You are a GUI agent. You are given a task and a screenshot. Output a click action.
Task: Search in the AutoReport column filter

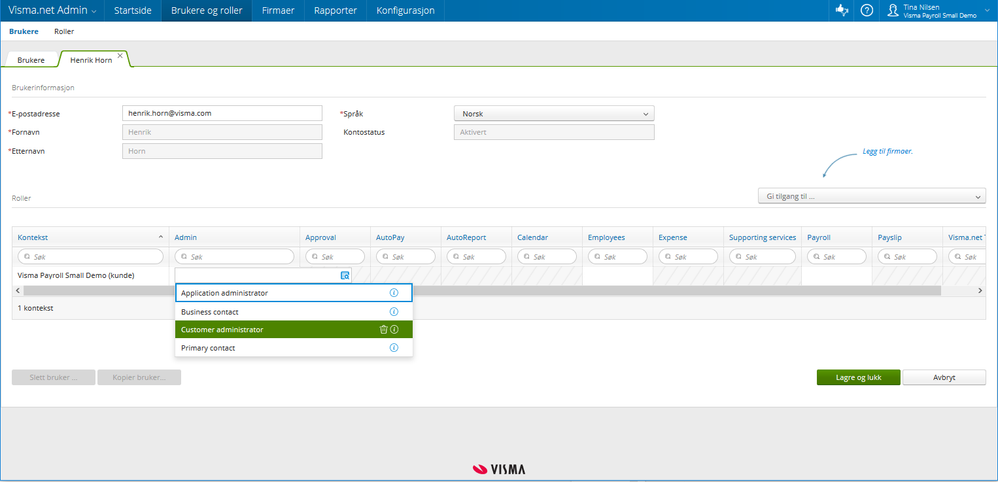(476, 257)
